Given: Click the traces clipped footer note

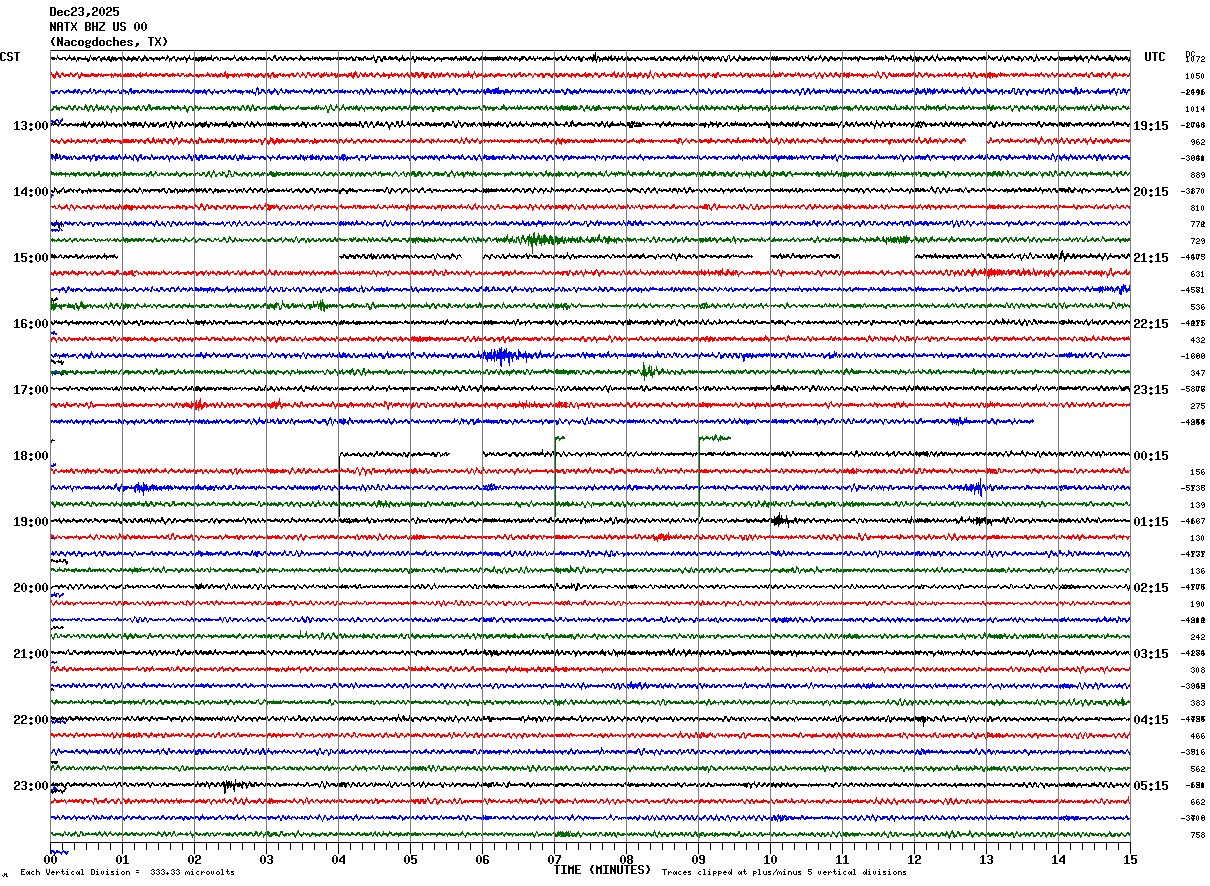Looking at the screenshot, I should [x=784, y=872].
